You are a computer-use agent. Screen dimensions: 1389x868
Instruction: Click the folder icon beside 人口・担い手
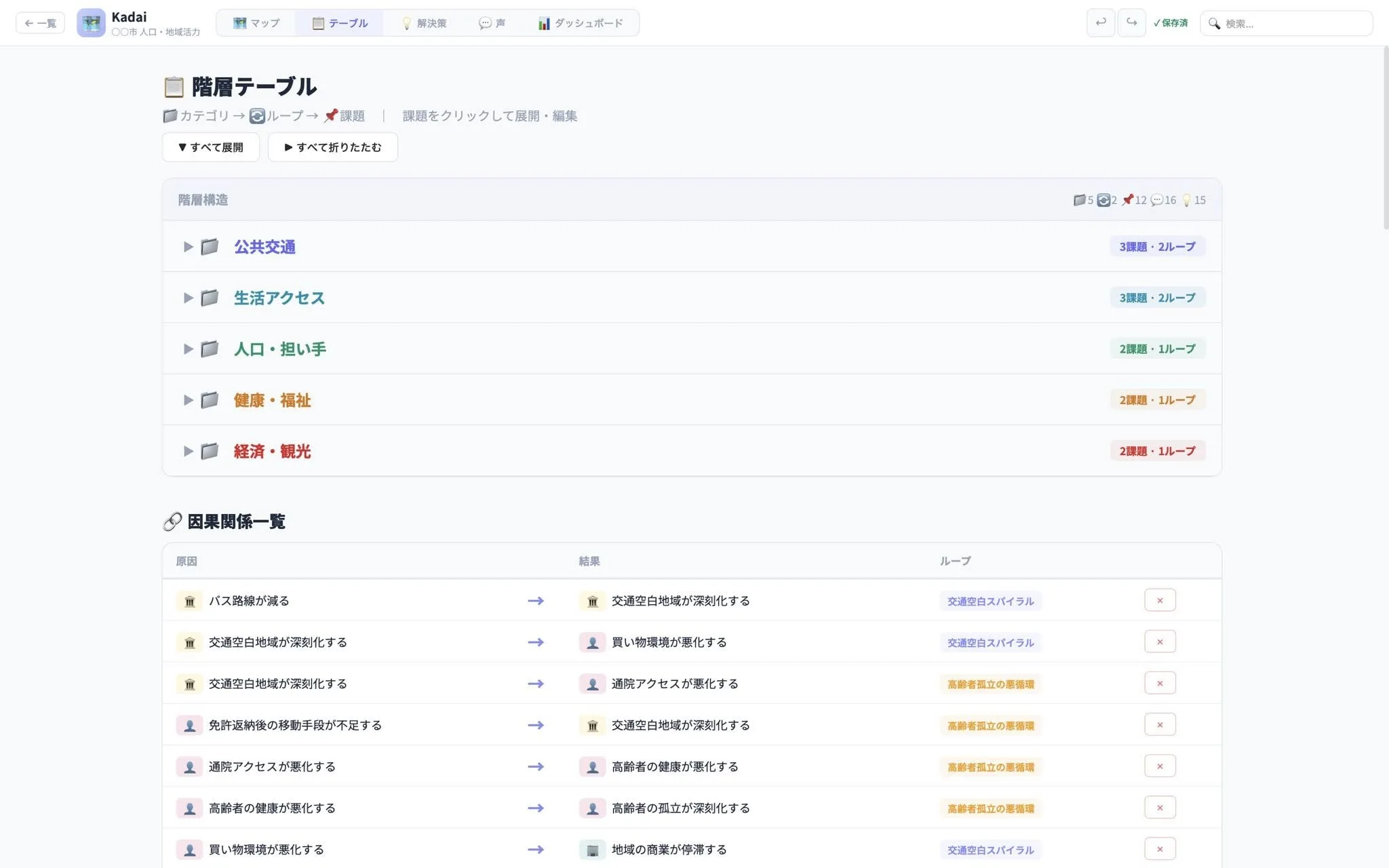point(210,349)
